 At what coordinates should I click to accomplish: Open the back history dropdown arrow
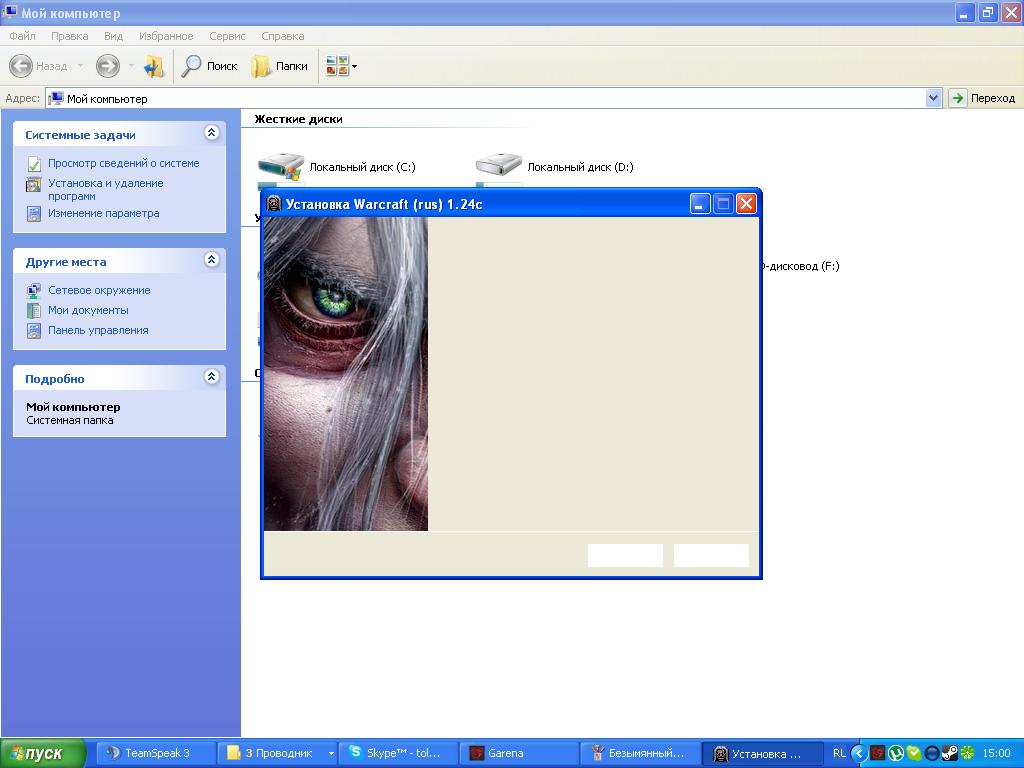click(80, 66)
